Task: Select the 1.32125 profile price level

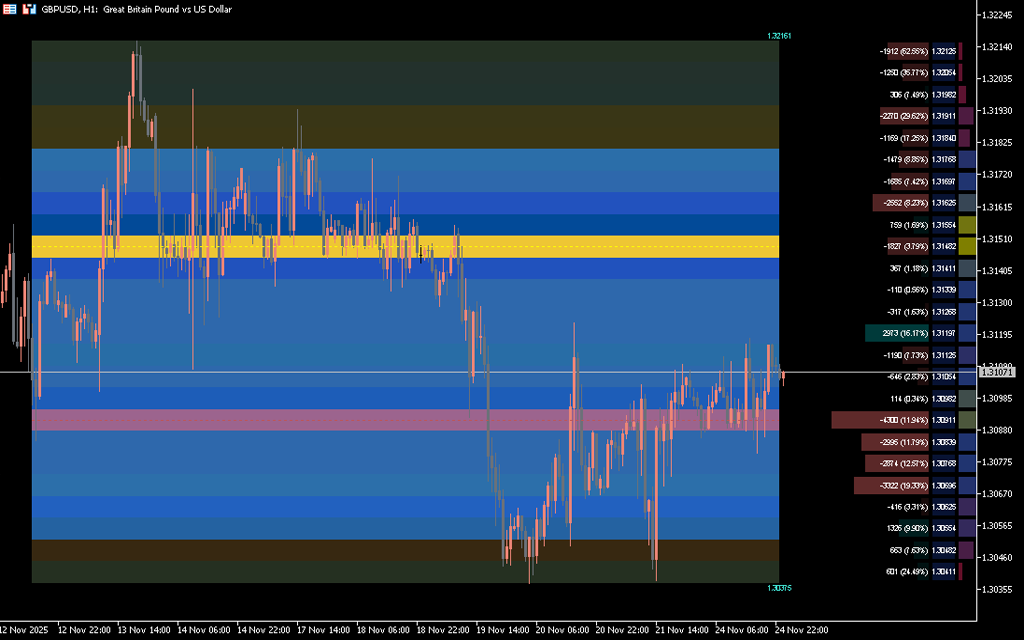Action: point(943,51)
